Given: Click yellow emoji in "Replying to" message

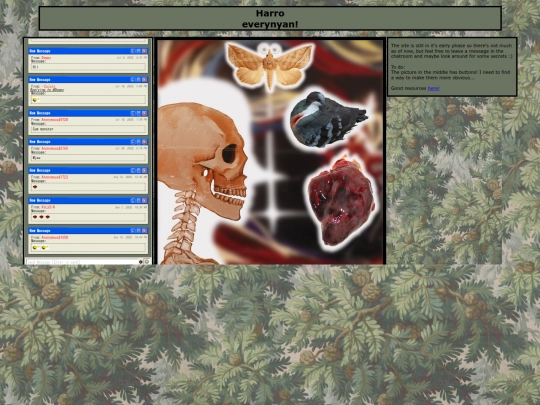Looking at the screenshot, I should (36, 100).
